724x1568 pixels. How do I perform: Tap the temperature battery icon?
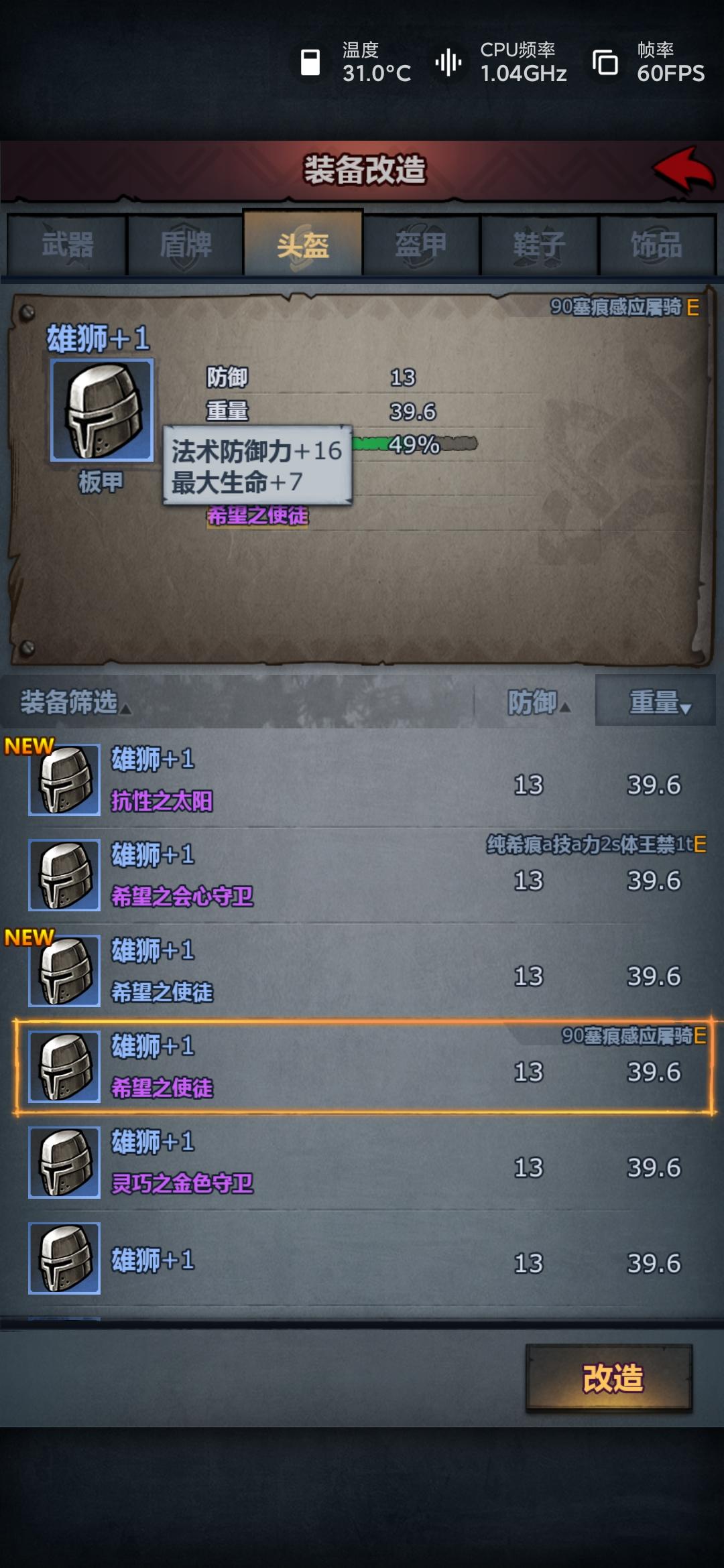click(310, 62)
